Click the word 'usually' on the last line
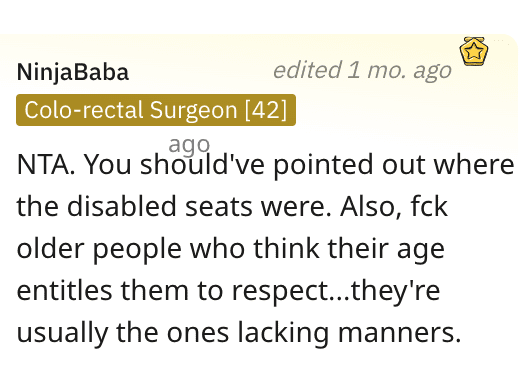 (62, 334)
